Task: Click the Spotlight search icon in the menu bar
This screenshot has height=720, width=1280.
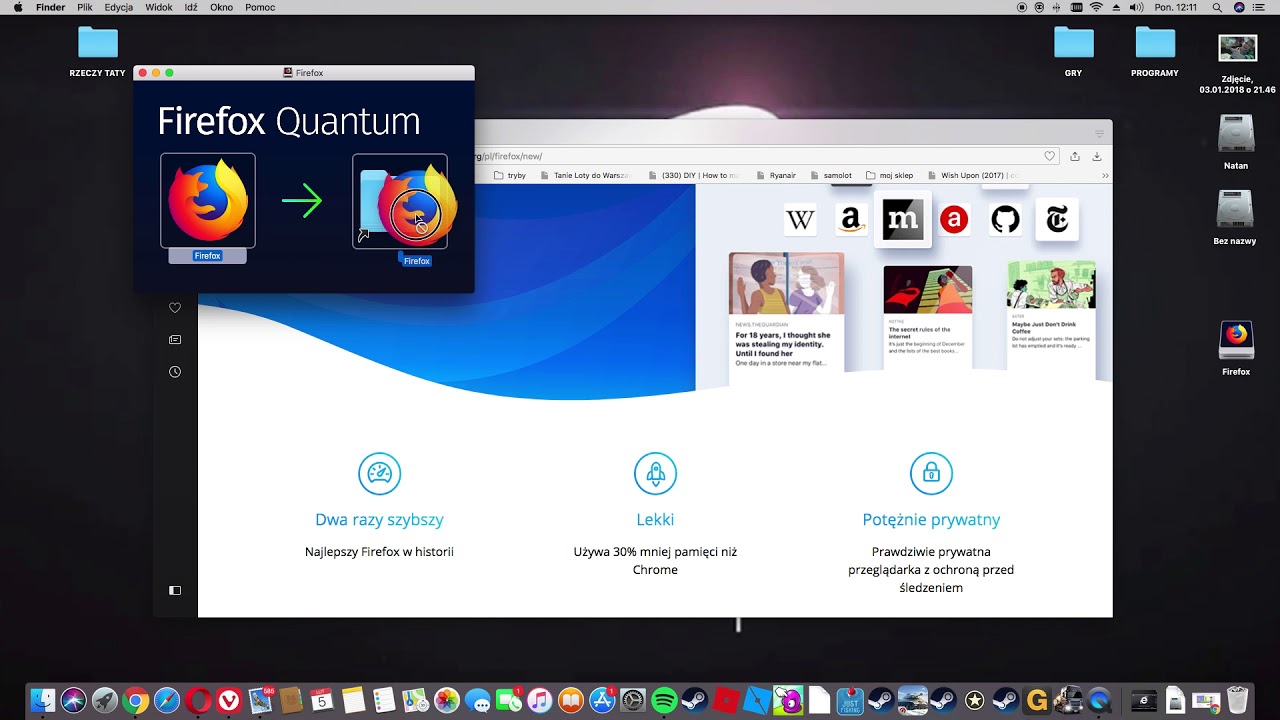Action: coord(1217,7)
